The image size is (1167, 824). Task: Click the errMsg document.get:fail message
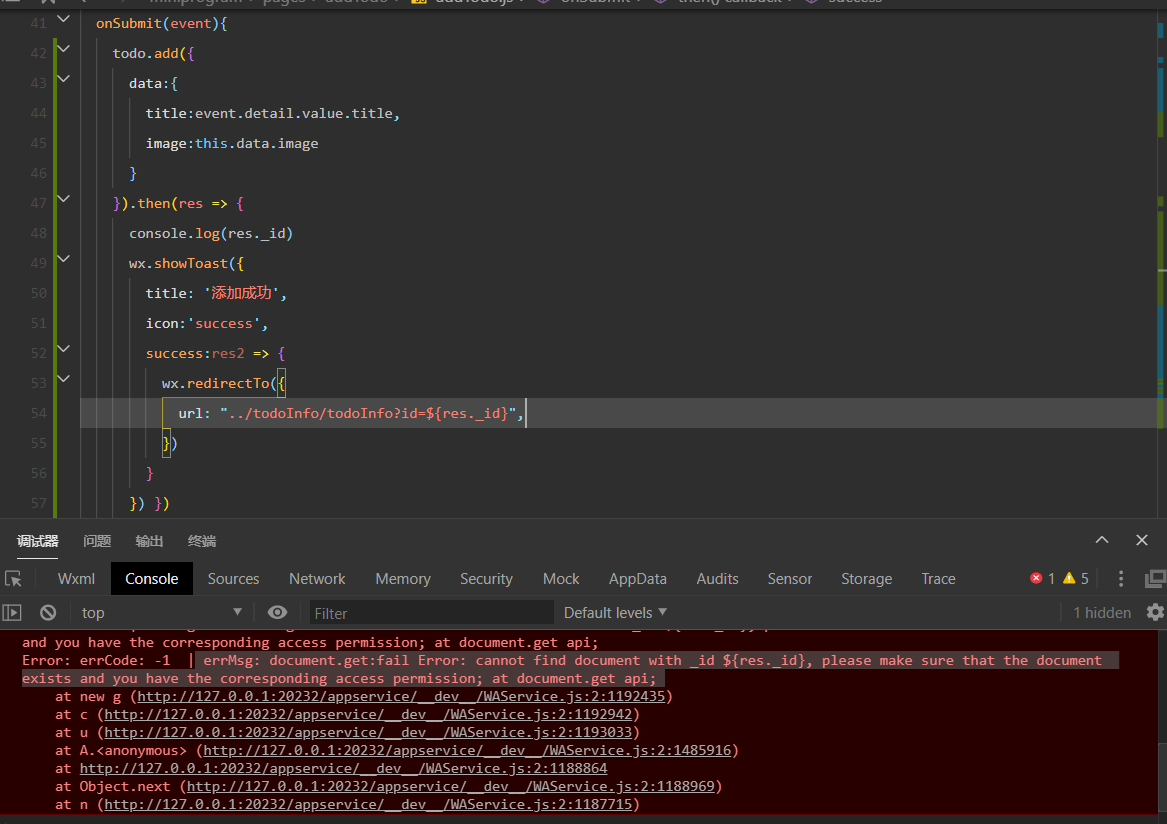(569, 669)
